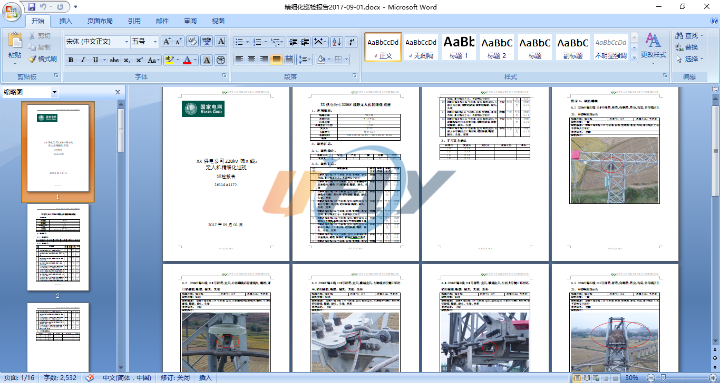Image resolution: width=720 pixels, height=383 pixels.
Task: Select the Format Painter tool
Action: 43,59
